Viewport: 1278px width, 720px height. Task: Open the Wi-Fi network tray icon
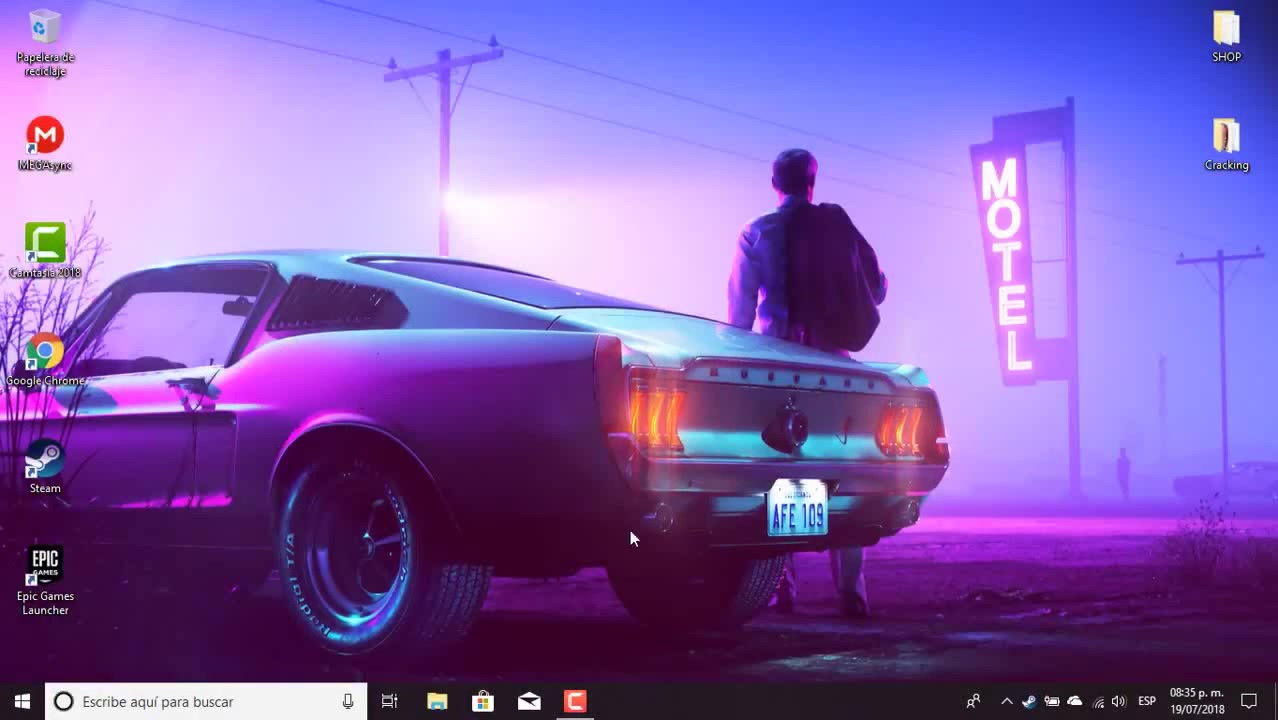(x=1098, y=701)
